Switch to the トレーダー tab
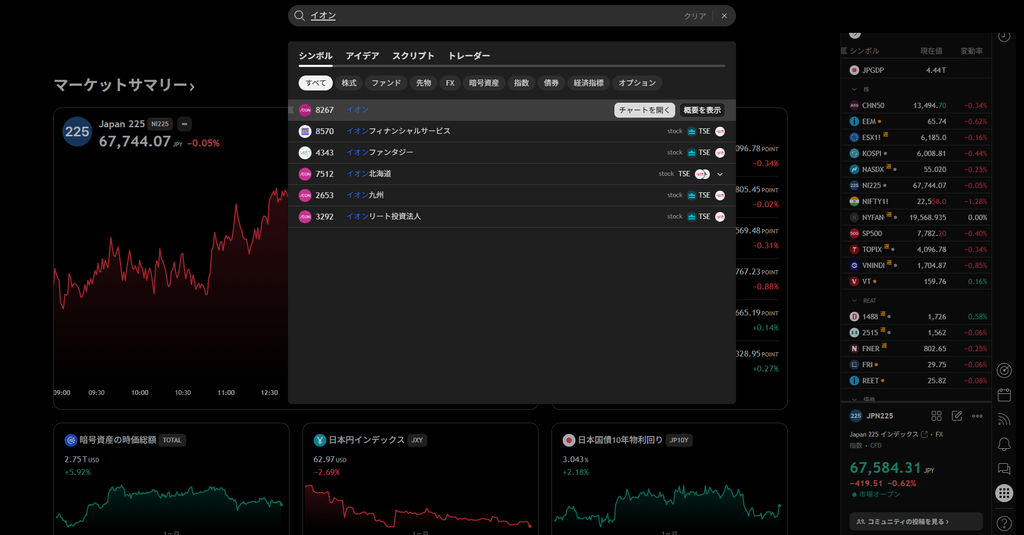1024x535 pixels. [469, 56]
